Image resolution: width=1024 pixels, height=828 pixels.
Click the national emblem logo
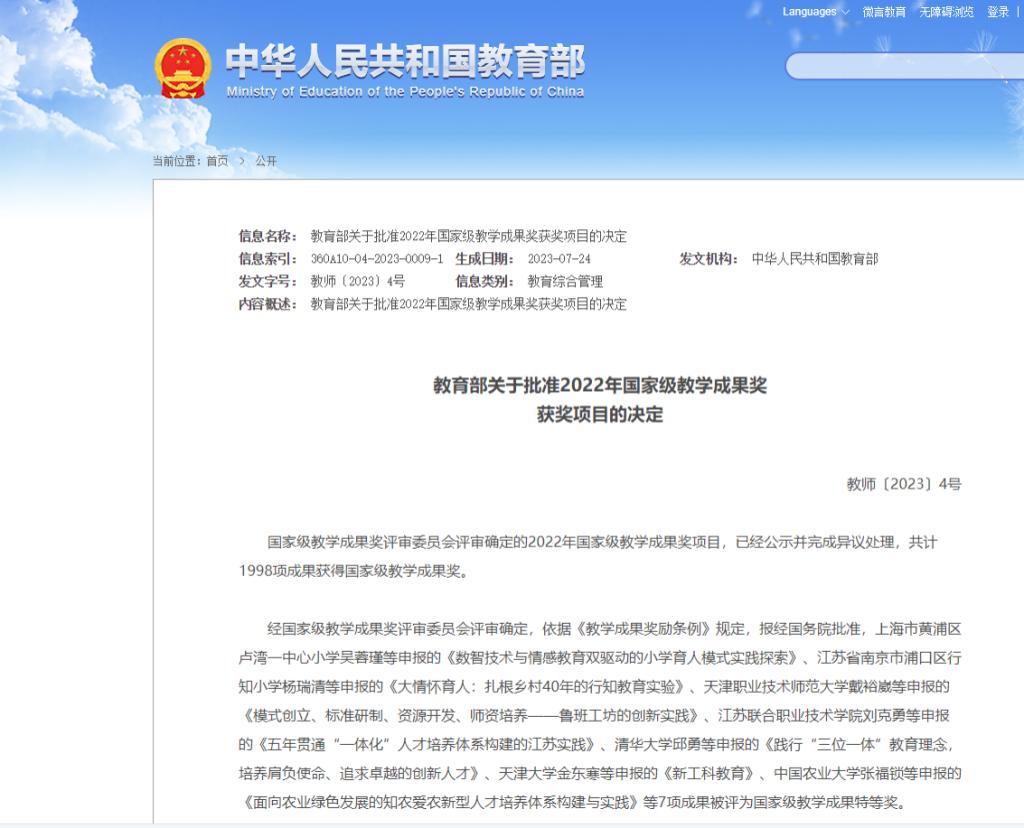click(182, 69)
